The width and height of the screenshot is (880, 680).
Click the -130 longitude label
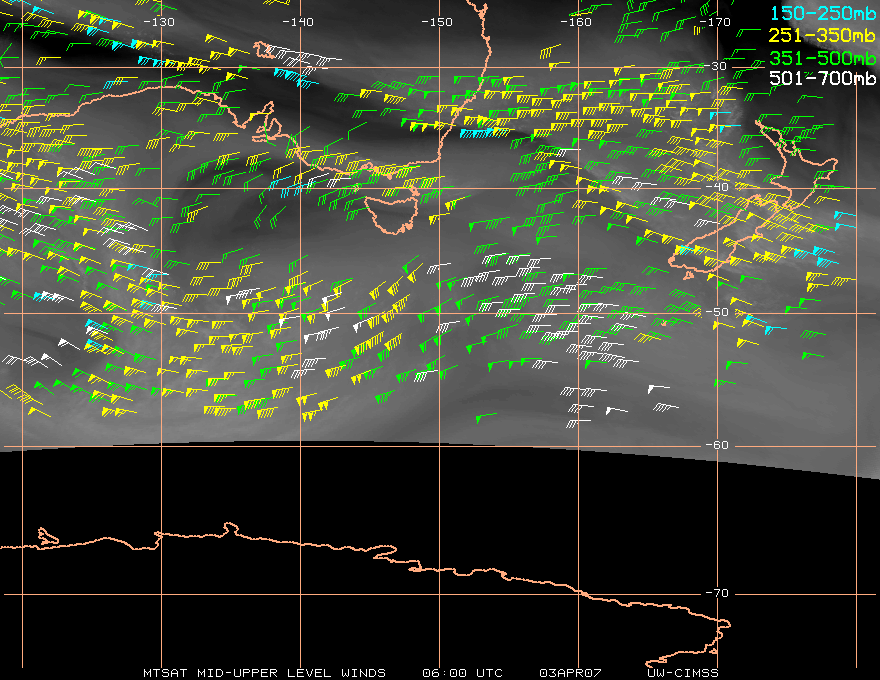[159, 21]
